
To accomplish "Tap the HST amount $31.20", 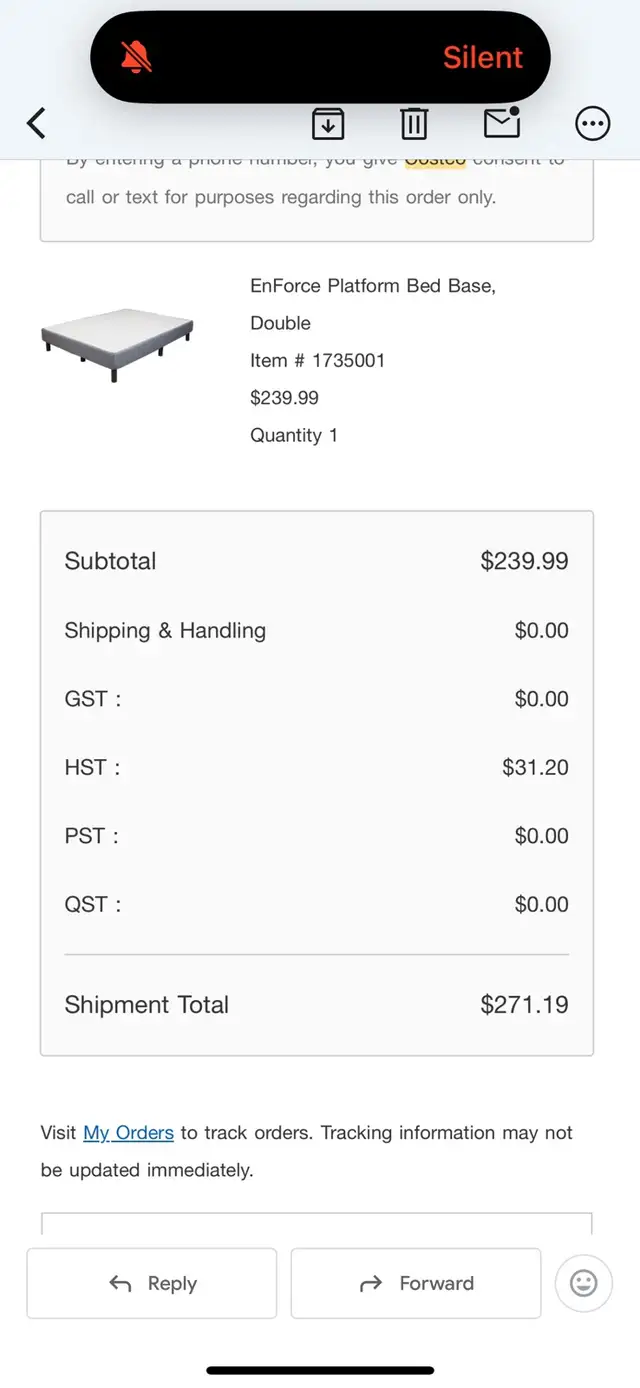I will (535, 767).
